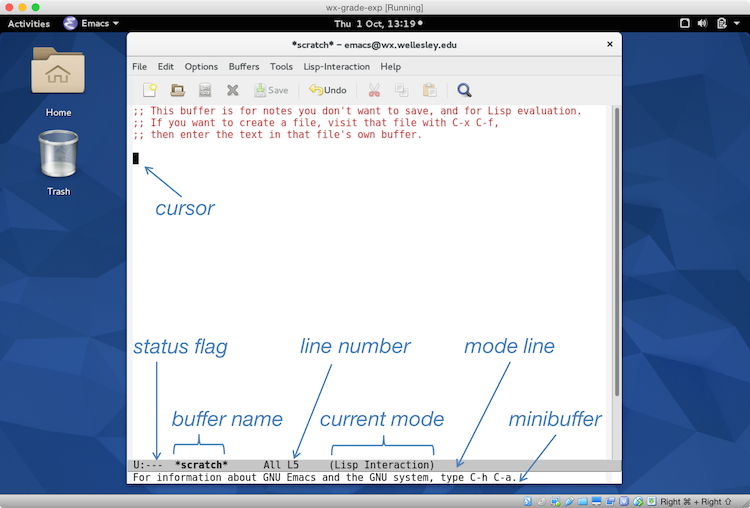Screen dimensions: 750x508
Task: Click VirtualBox video capture status icon
Action: [x=610, y=501]
